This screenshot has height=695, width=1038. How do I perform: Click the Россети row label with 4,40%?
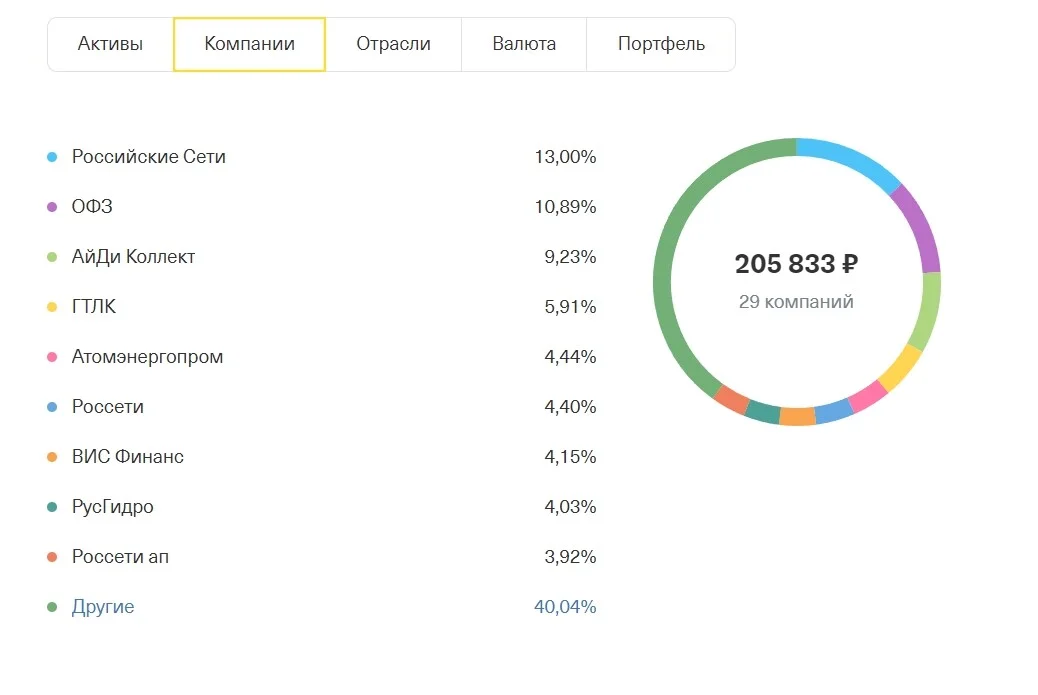[x=107, y=406]
